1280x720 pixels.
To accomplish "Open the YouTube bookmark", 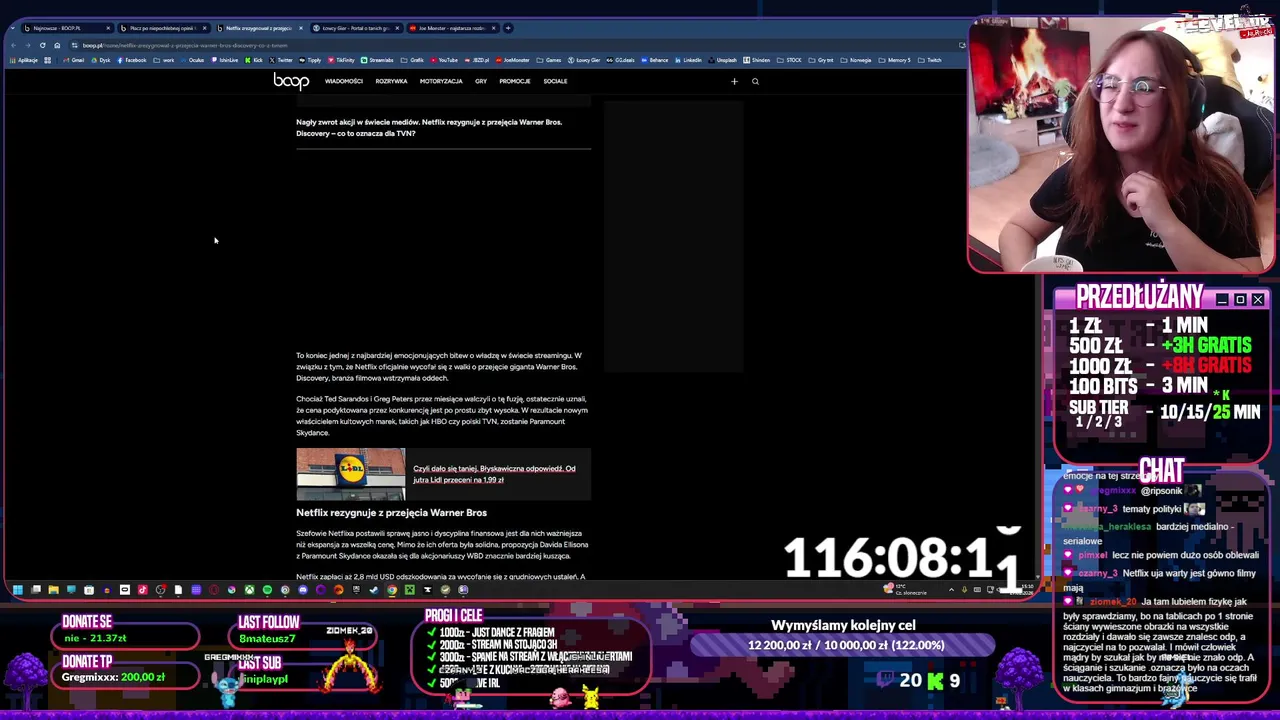I will click(444, 60).
